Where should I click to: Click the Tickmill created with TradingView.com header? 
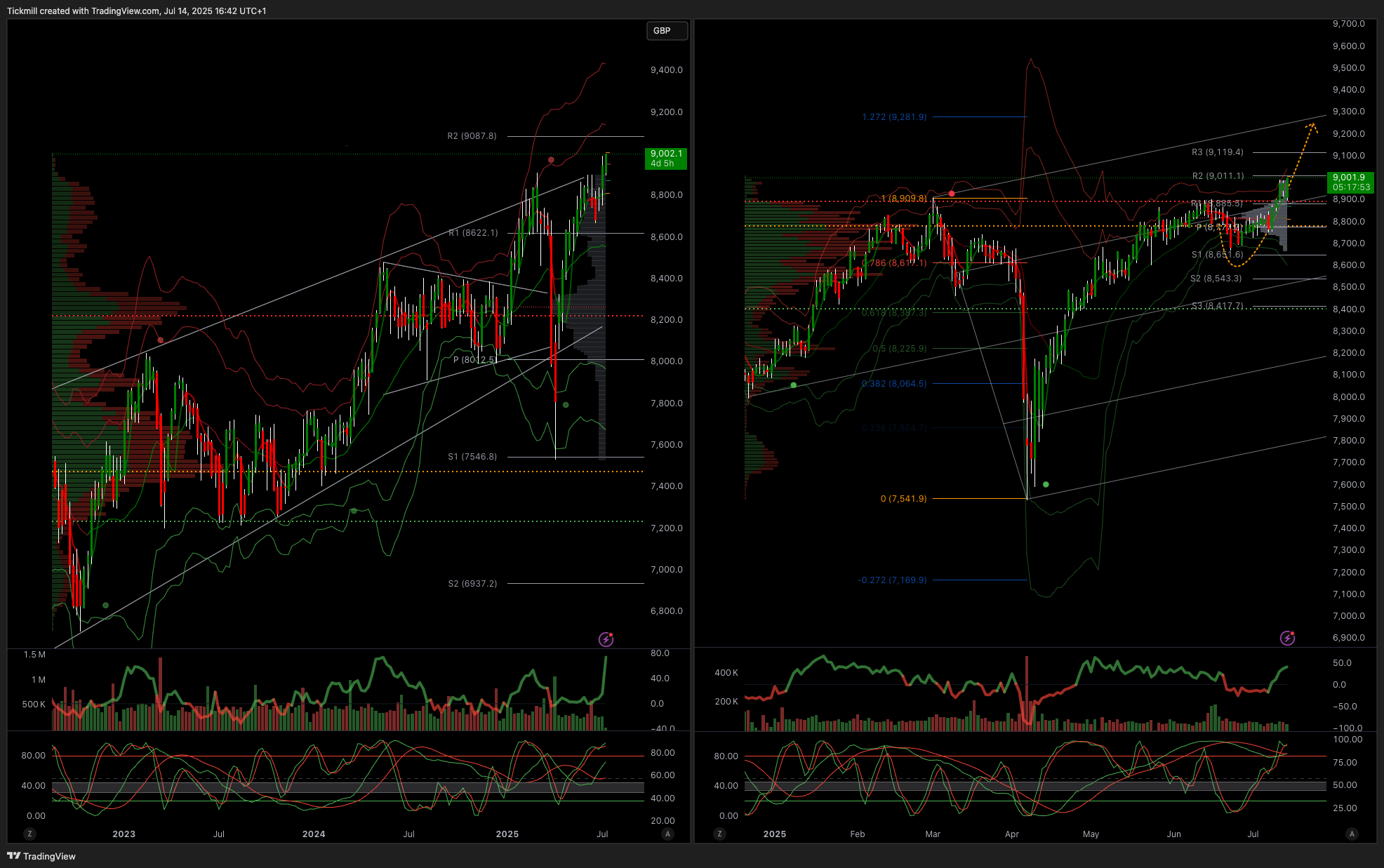pos(136,11)
